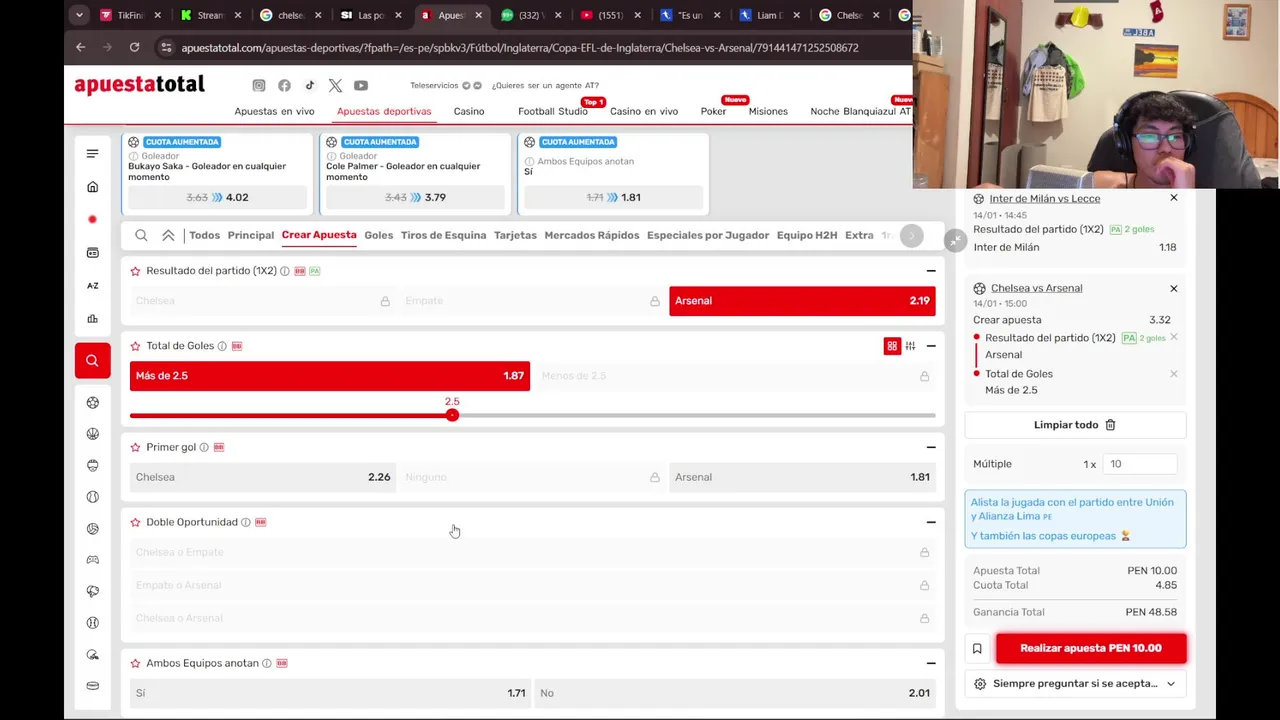Open the sidebar hamburger menu

(x=92, y=153)
